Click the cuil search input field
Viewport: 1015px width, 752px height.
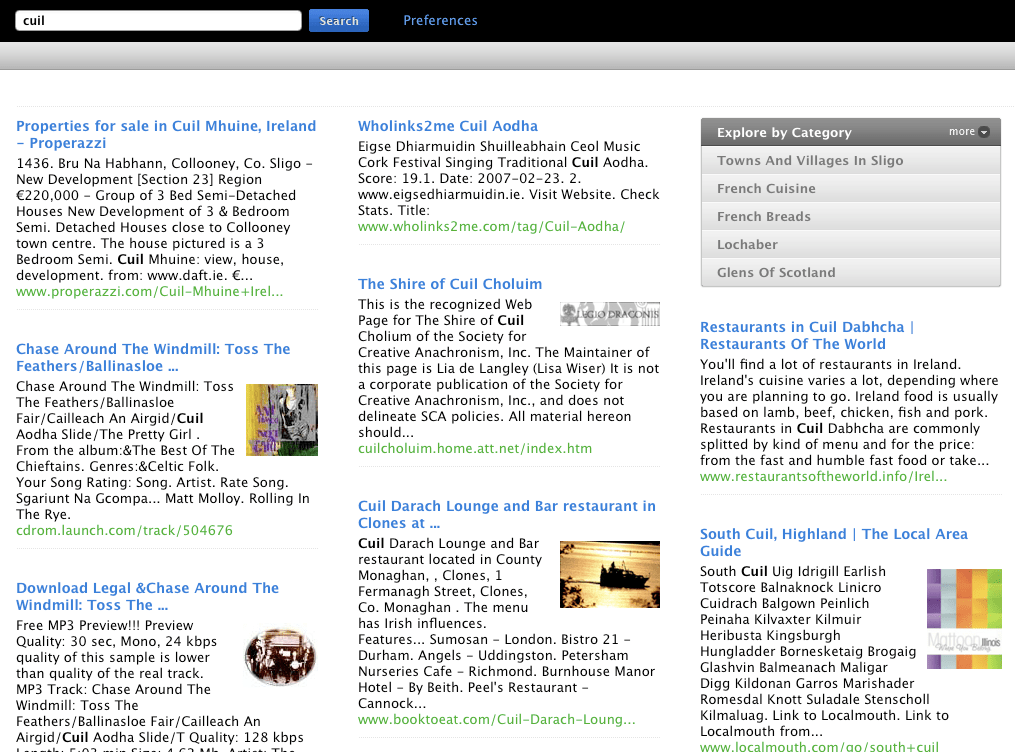158,21
